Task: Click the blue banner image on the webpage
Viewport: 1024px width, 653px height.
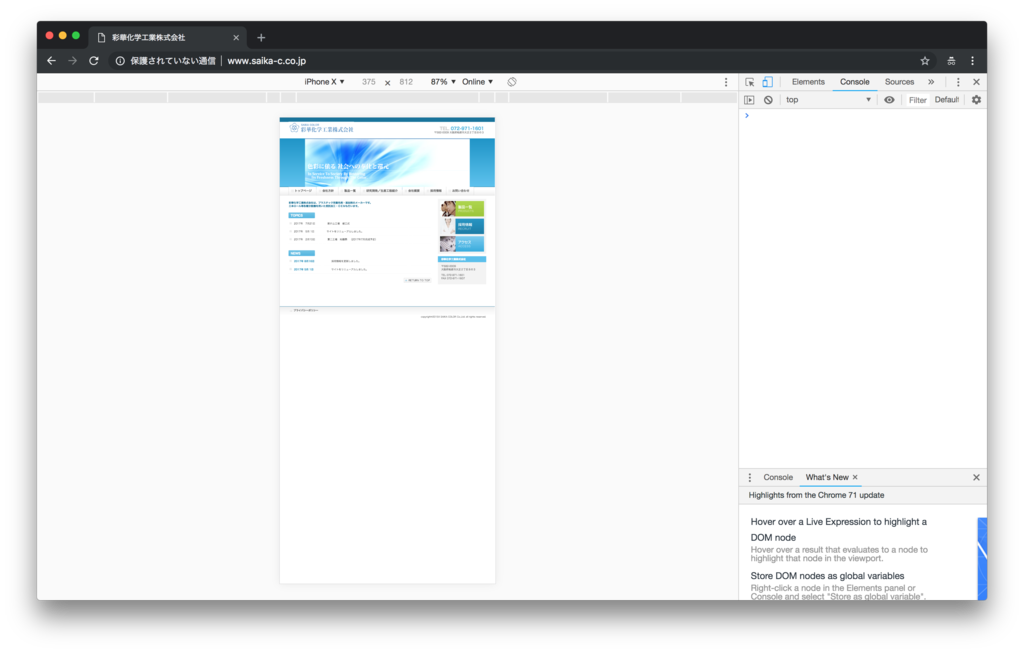Action: (387, 163)
